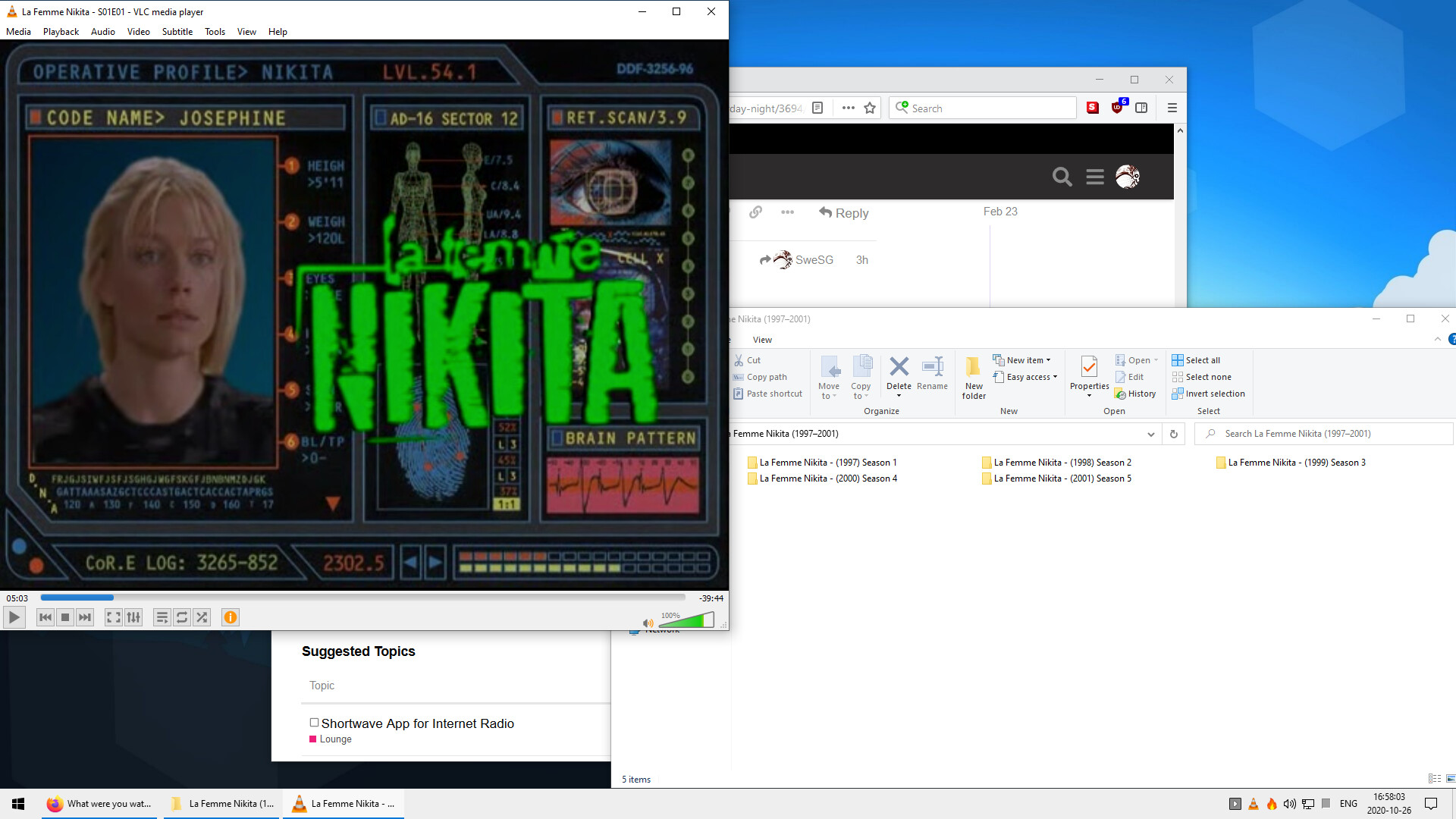The width and height of the screenshot is (1456, 819).
Task: Open the Subtitle menu in VLC
Action: pos(177,32)
